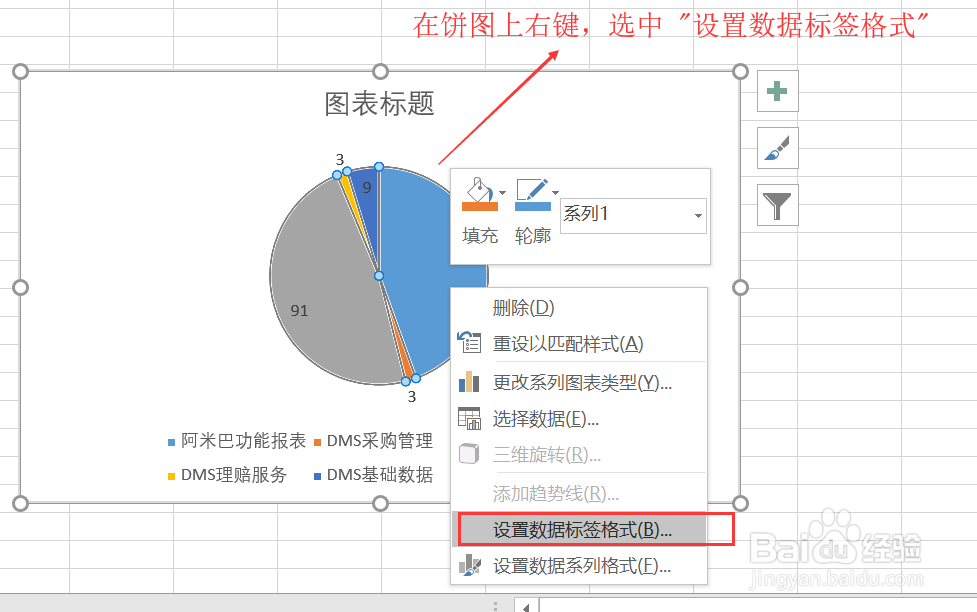The image size is (977, 612).
Task: Click the 设置数据系列格式 icon
Action: (x=470, y=565)
